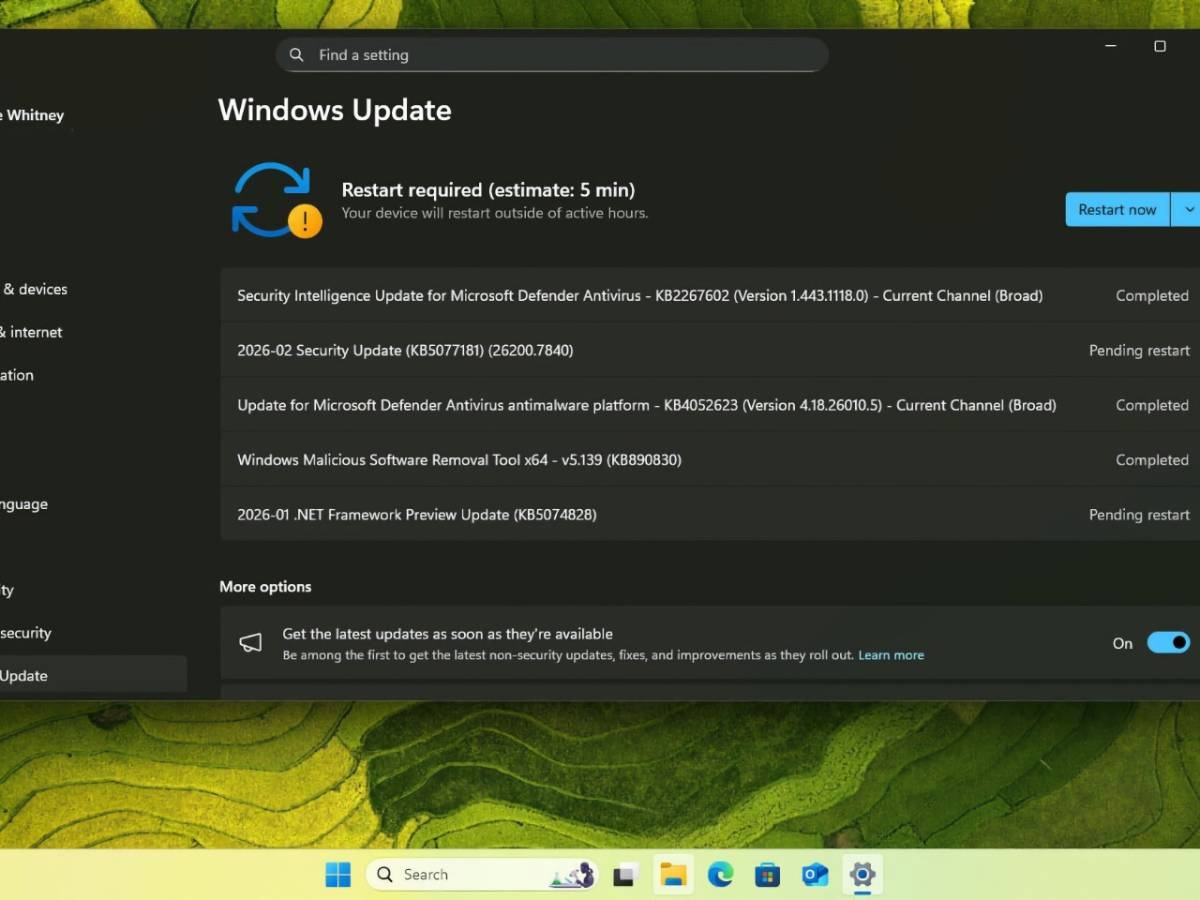1200x900 pixels.
Task: Launch Microsoft Edge from the taskbar
Action: (720, 875)
